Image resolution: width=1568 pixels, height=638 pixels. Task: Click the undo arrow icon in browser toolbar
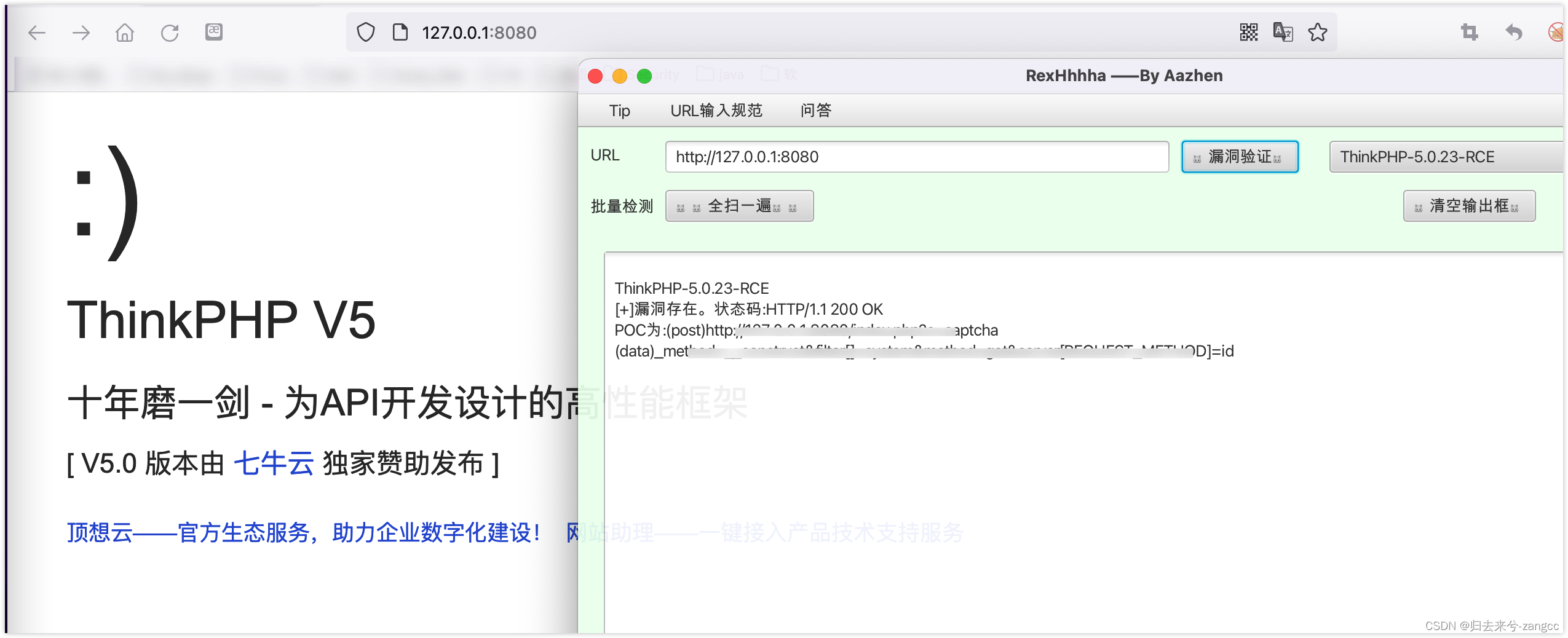pyautogui.click(x=1514, y=32)
